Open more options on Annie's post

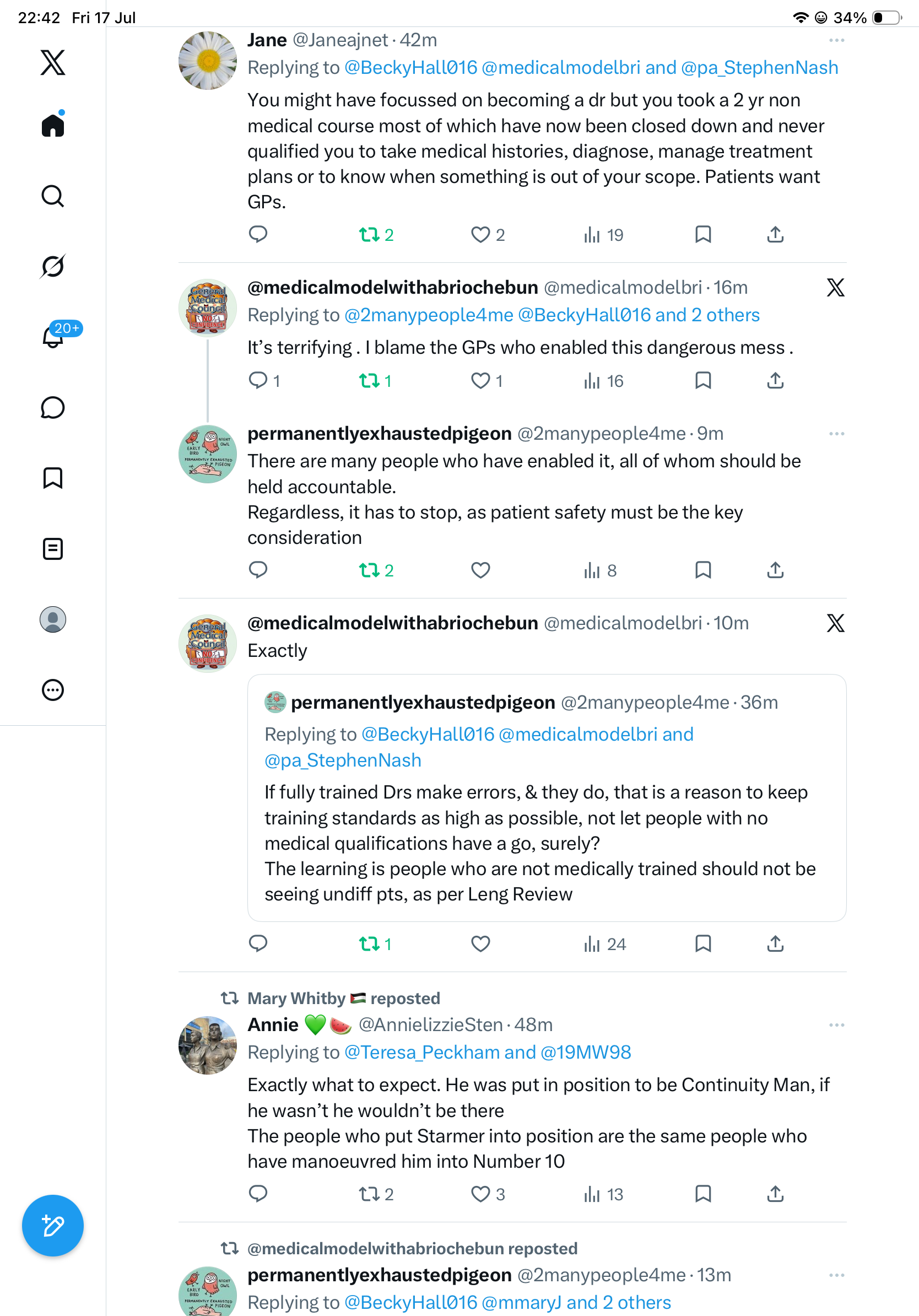[x=836, y=1025]
